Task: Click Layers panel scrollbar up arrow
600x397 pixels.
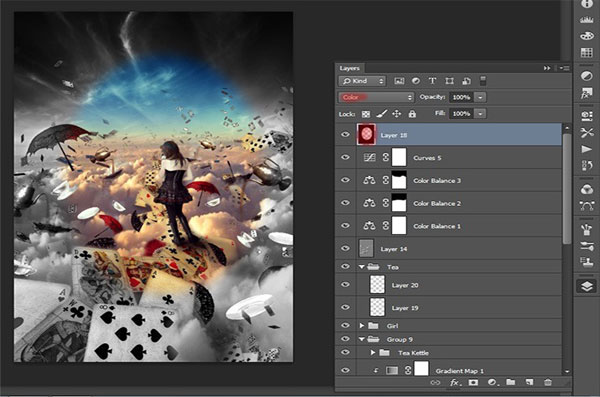Action: coord(567,128)
